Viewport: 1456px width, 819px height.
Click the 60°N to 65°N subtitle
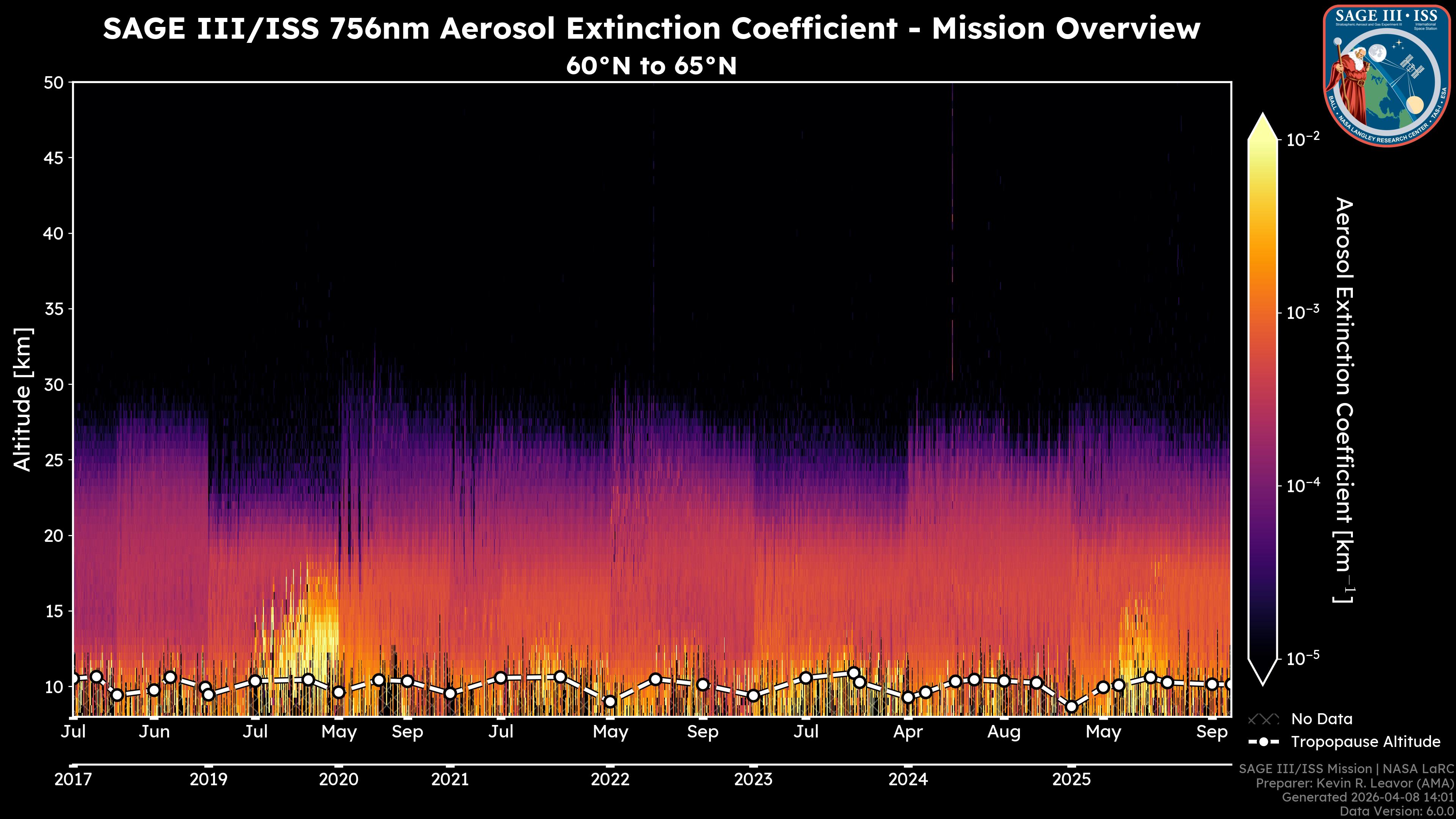[x=651, y=66]
